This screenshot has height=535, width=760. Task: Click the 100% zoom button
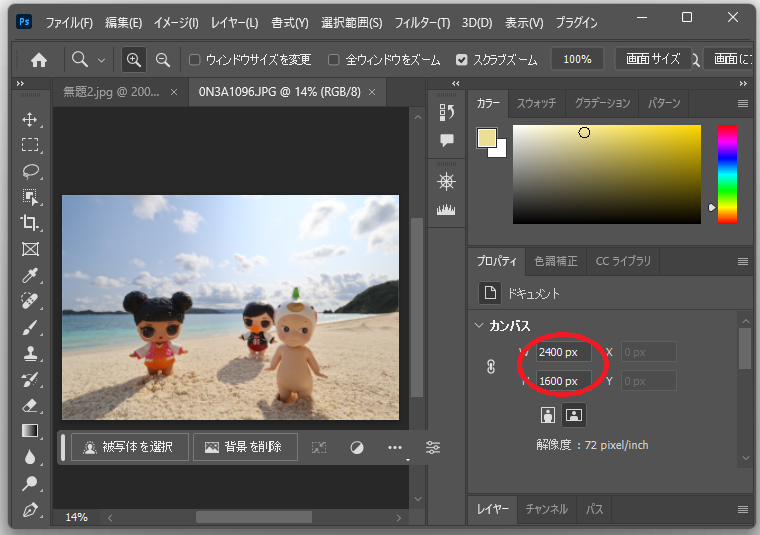(x=577, y=60)
